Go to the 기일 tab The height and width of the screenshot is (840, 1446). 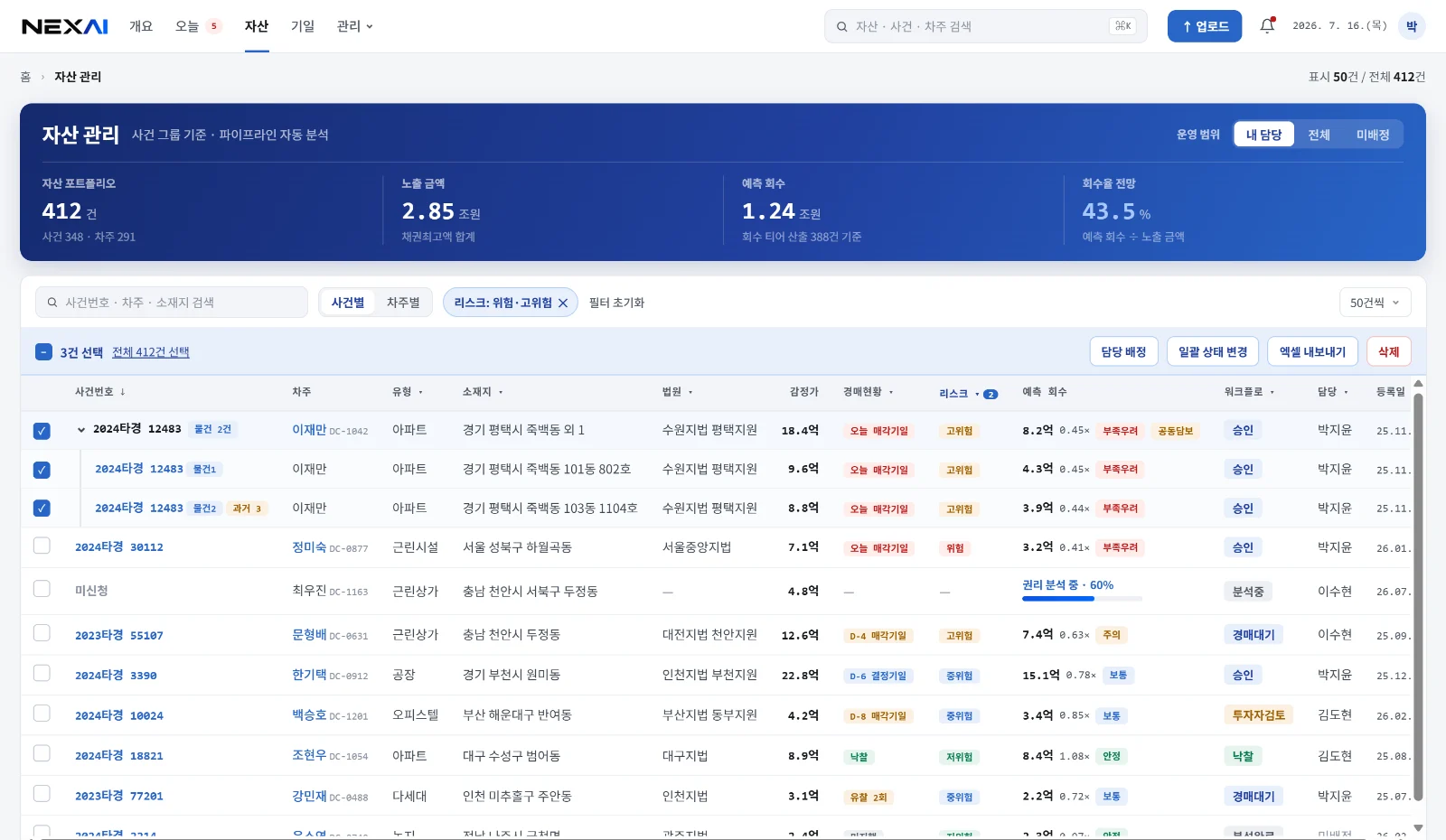point(303,26)
